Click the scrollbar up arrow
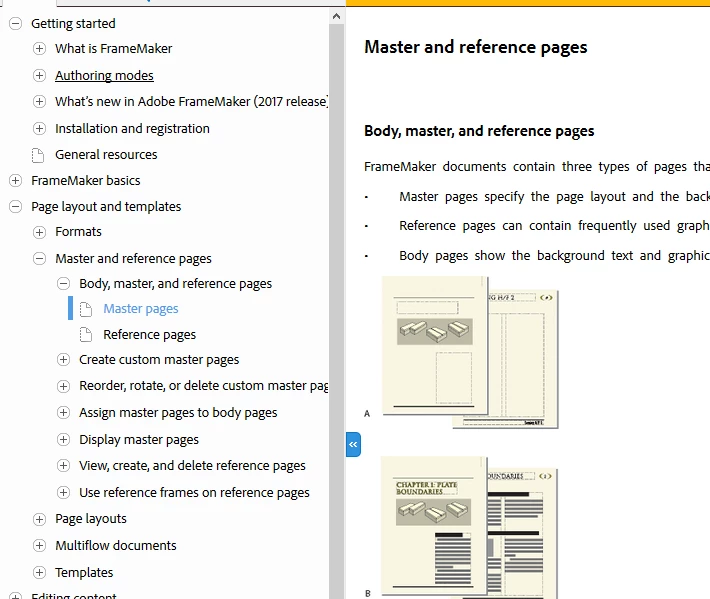 click(336, 17)
